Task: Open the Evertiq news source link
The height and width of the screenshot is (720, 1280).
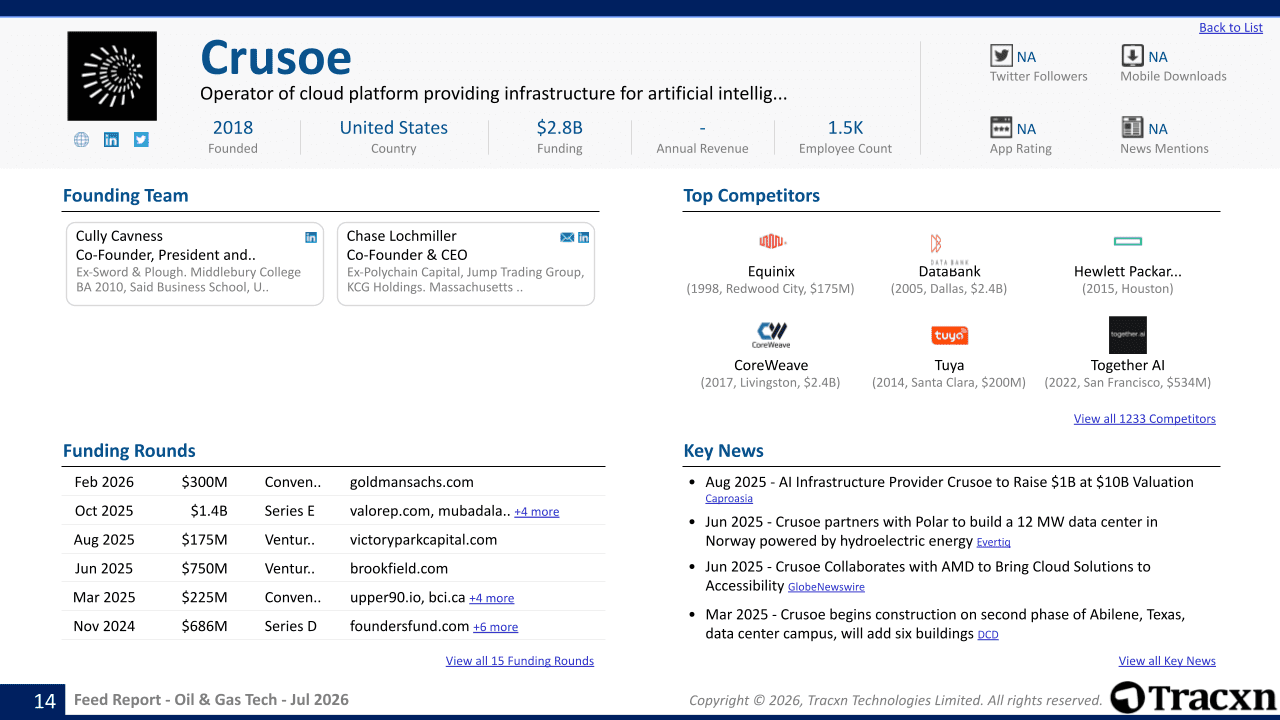Action: click(994, 542)
